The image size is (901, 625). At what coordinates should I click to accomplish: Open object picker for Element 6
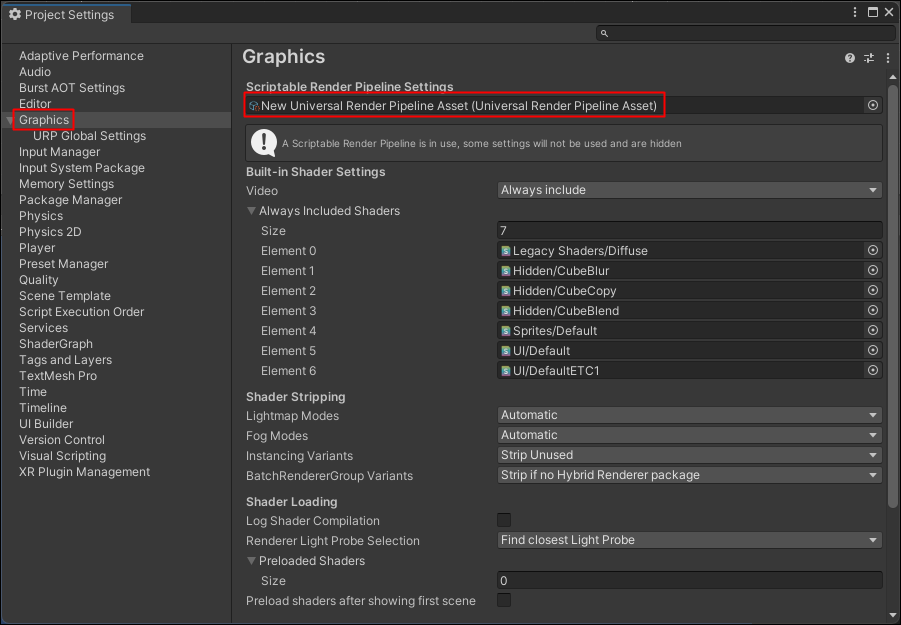(872, 371)
